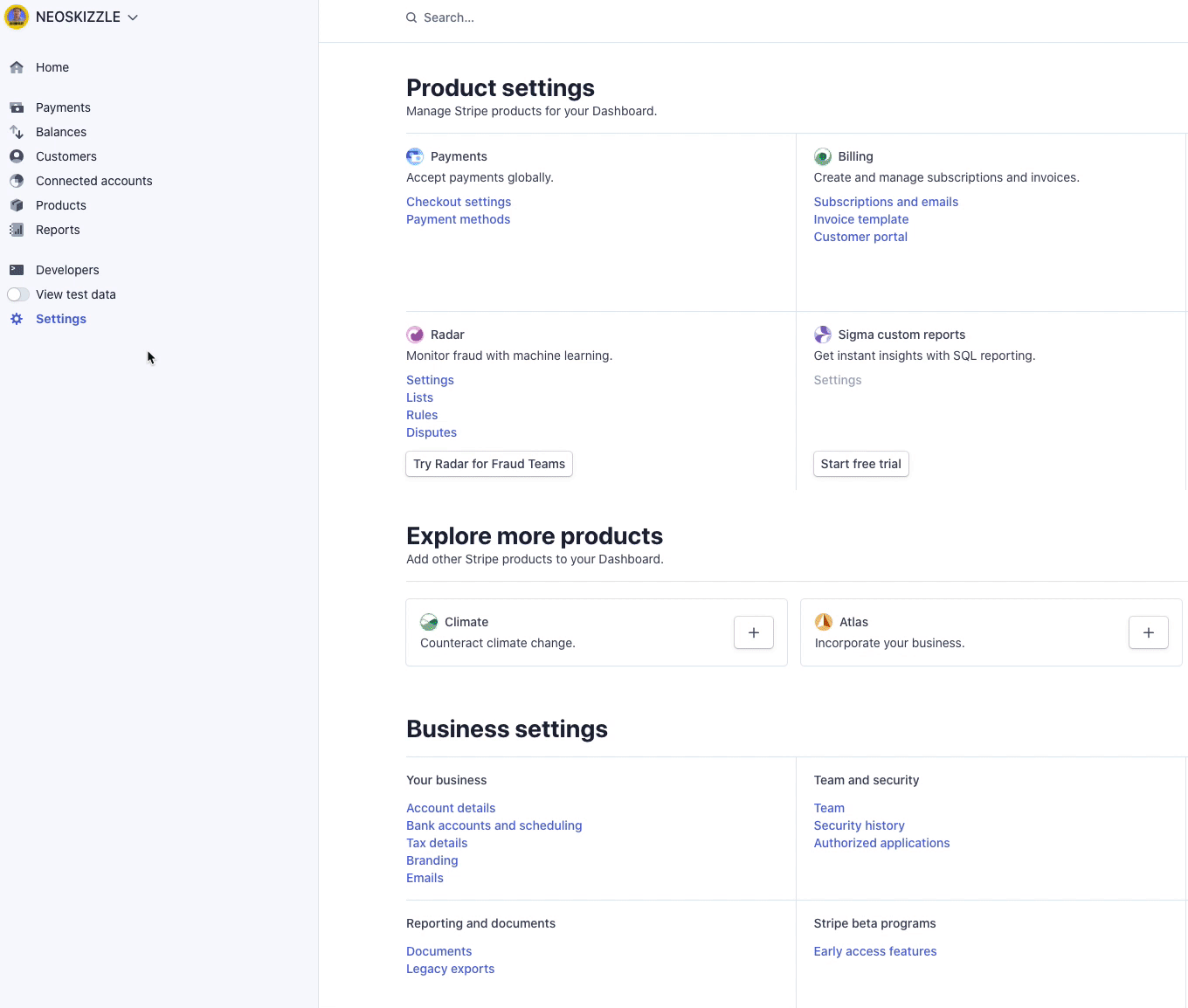The height and width of the screenshot is (1008, 1188).
Task: Click the Climate product icon
Action: click(429, 622)
